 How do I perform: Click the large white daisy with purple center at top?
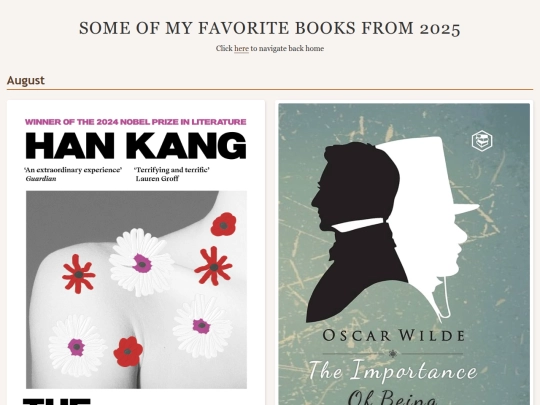(x=141, y=262)
